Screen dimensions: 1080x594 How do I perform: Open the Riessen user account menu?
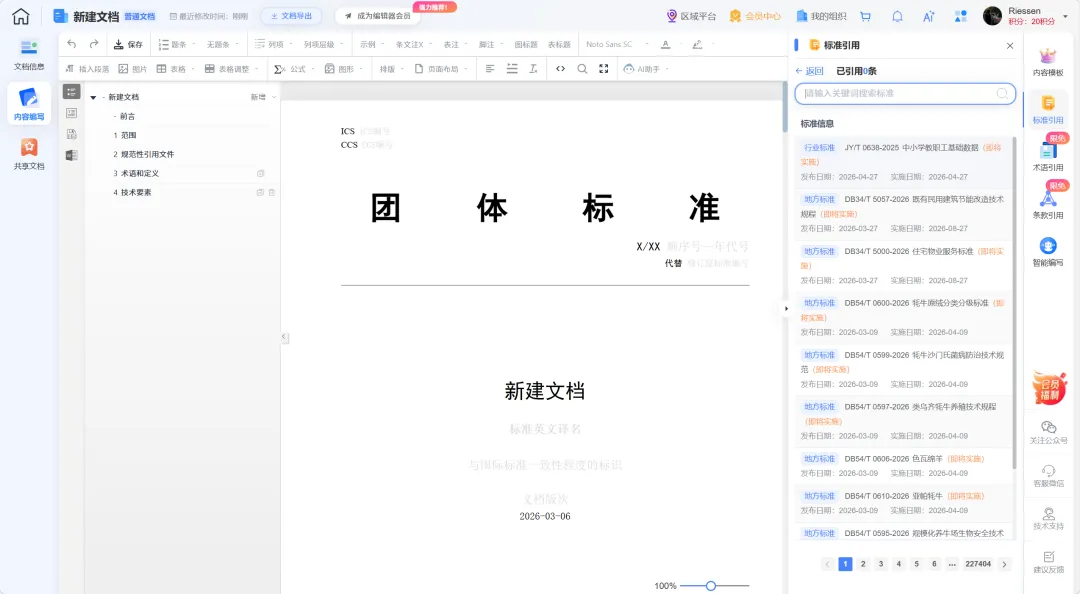pos(1026,16)
